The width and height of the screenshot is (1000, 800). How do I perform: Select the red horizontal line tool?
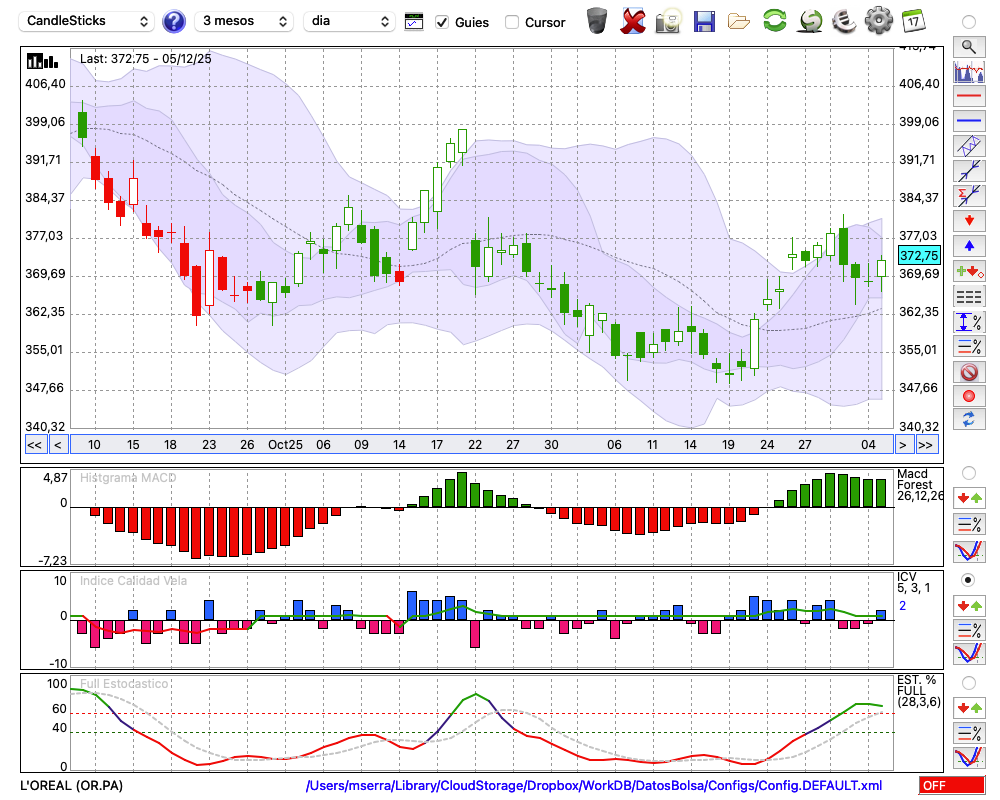coord(968,96)
